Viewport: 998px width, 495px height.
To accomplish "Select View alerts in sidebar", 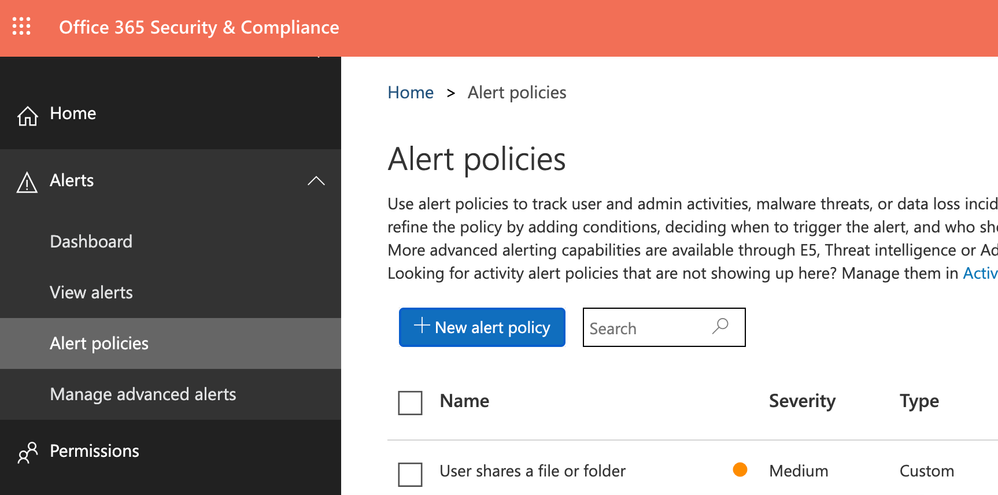I will click(91, 293).
